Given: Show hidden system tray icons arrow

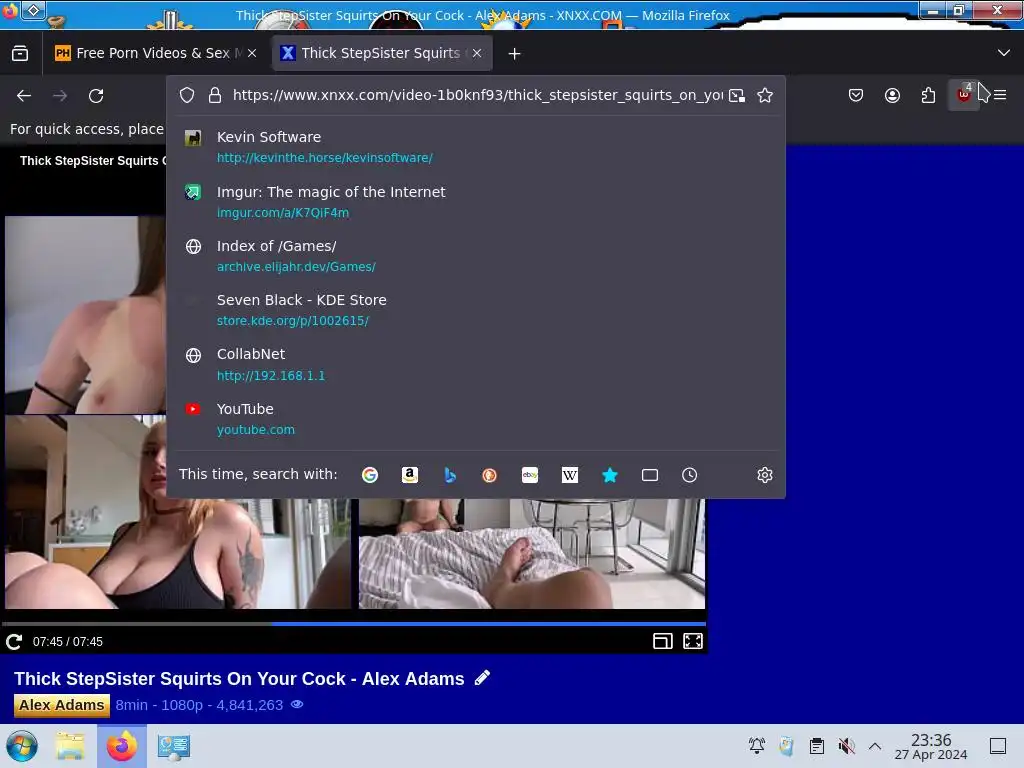Looking at the screenshot, I should coord(875,746).
